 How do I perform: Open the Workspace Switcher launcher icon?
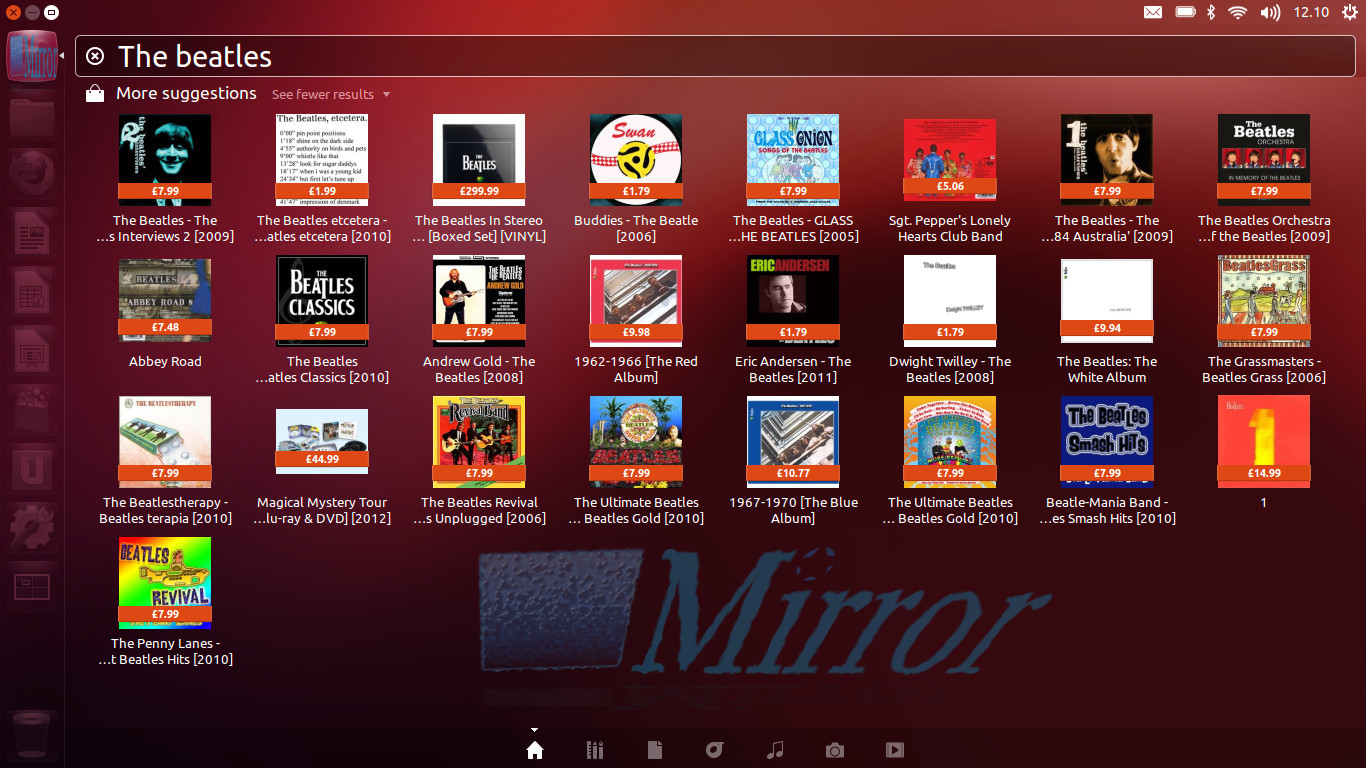(32, 586)
